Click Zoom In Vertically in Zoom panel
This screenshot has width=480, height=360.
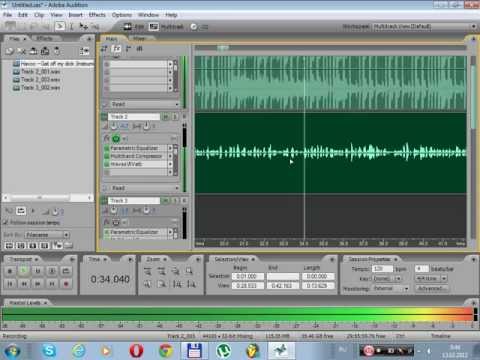(x=177, y=284)
